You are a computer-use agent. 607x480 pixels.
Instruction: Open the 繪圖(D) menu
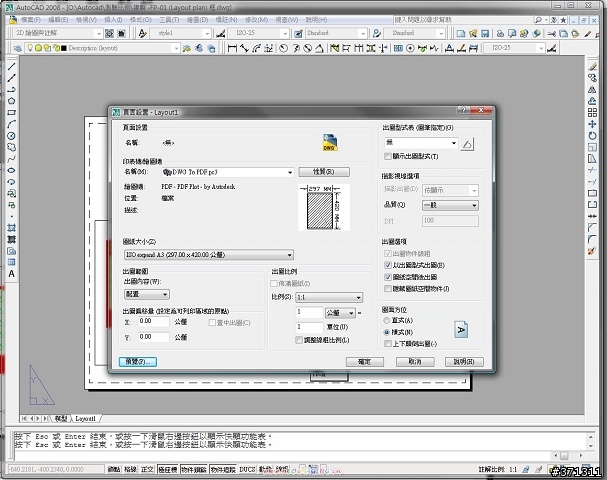coord(197,20)
